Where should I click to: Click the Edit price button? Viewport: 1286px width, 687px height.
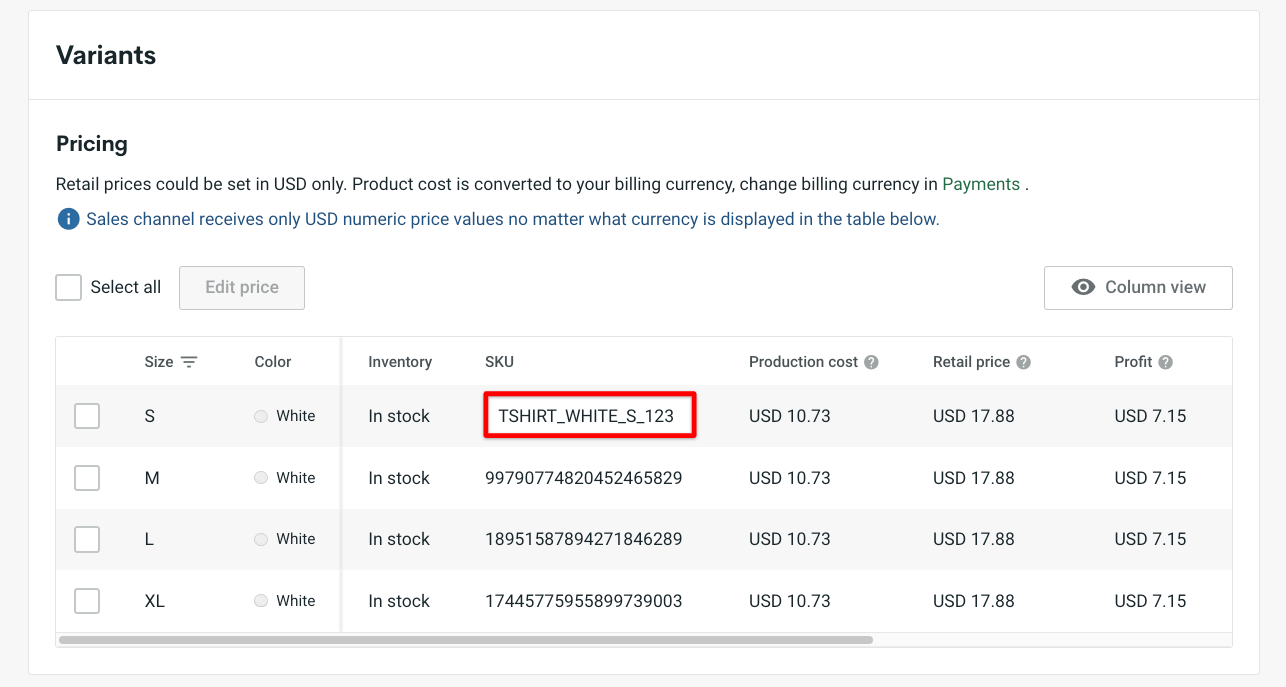(241, 287)
